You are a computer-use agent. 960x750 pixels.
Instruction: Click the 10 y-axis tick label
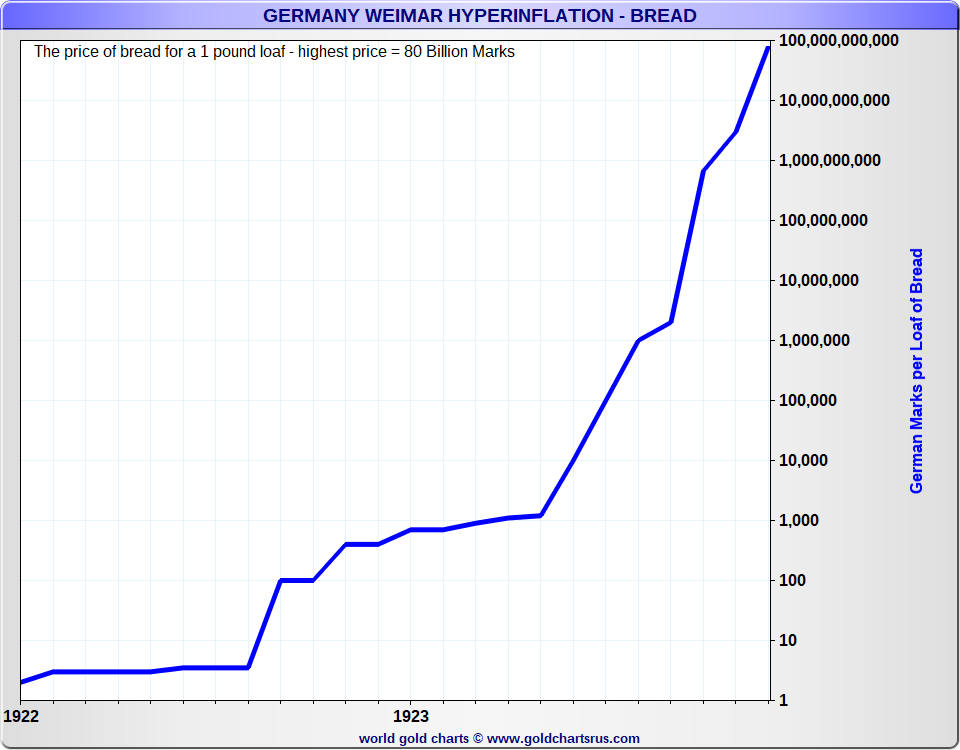pos(787,640)
